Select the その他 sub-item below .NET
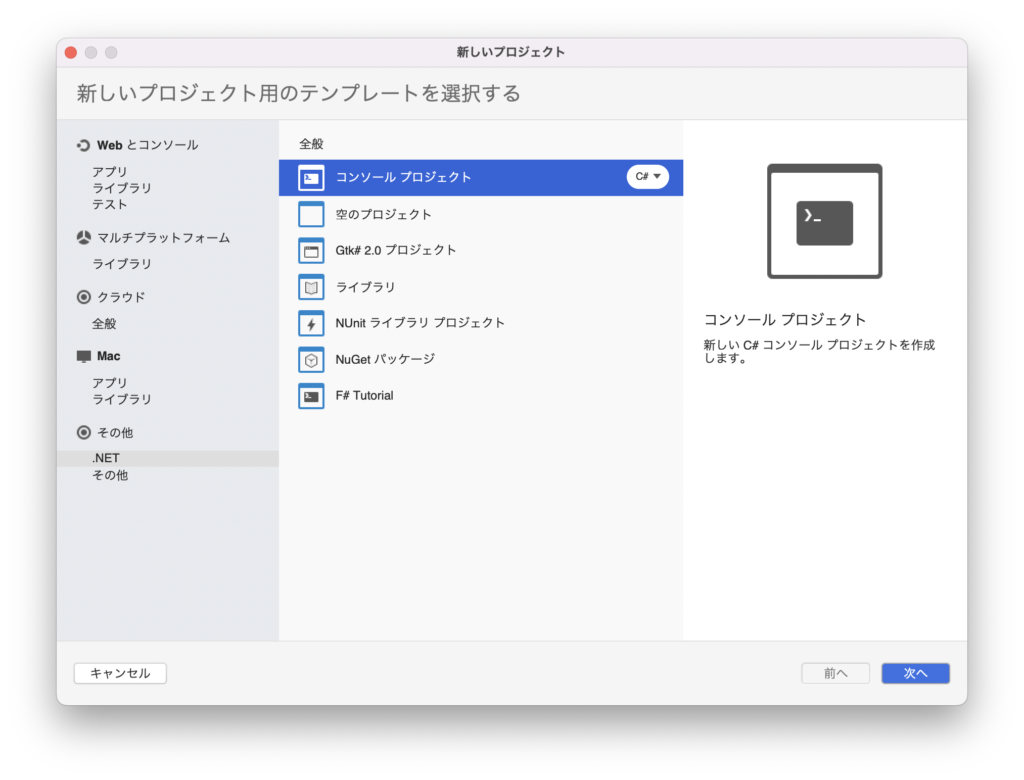Screen dimensions: 1024x780 coord(110,476)
